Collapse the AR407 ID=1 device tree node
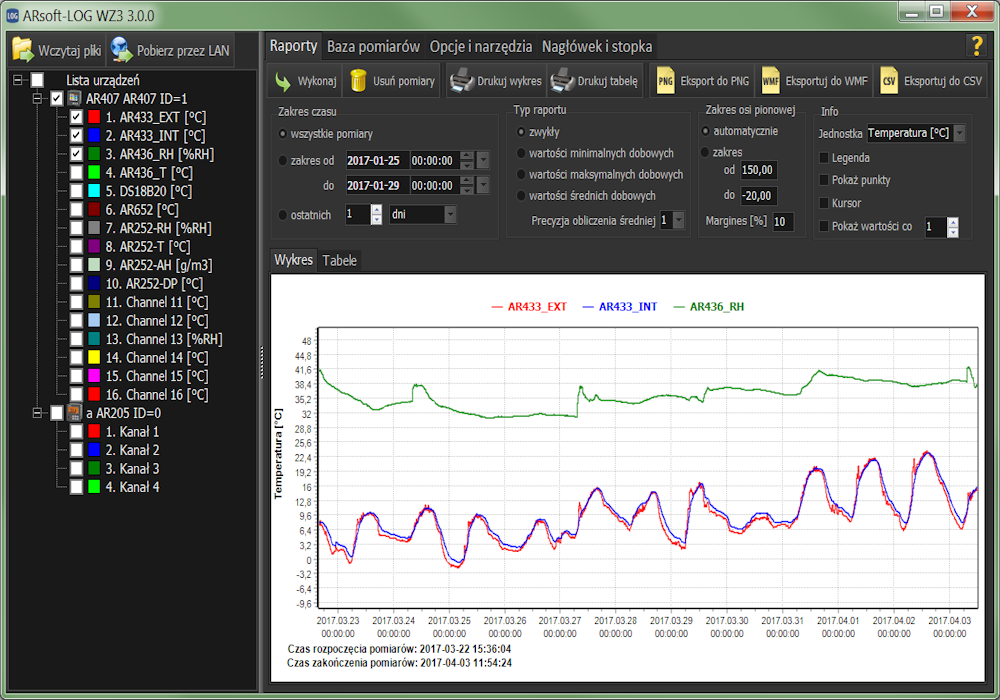This screenshot has height=700, width=1000. (x=37, y=99)
